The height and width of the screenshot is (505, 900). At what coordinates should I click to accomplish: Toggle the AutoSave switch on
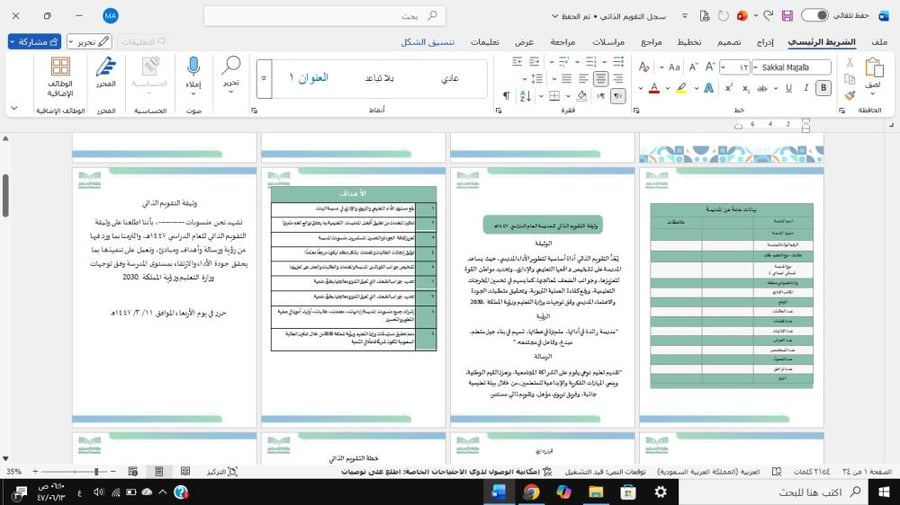(x=814, y=15)
